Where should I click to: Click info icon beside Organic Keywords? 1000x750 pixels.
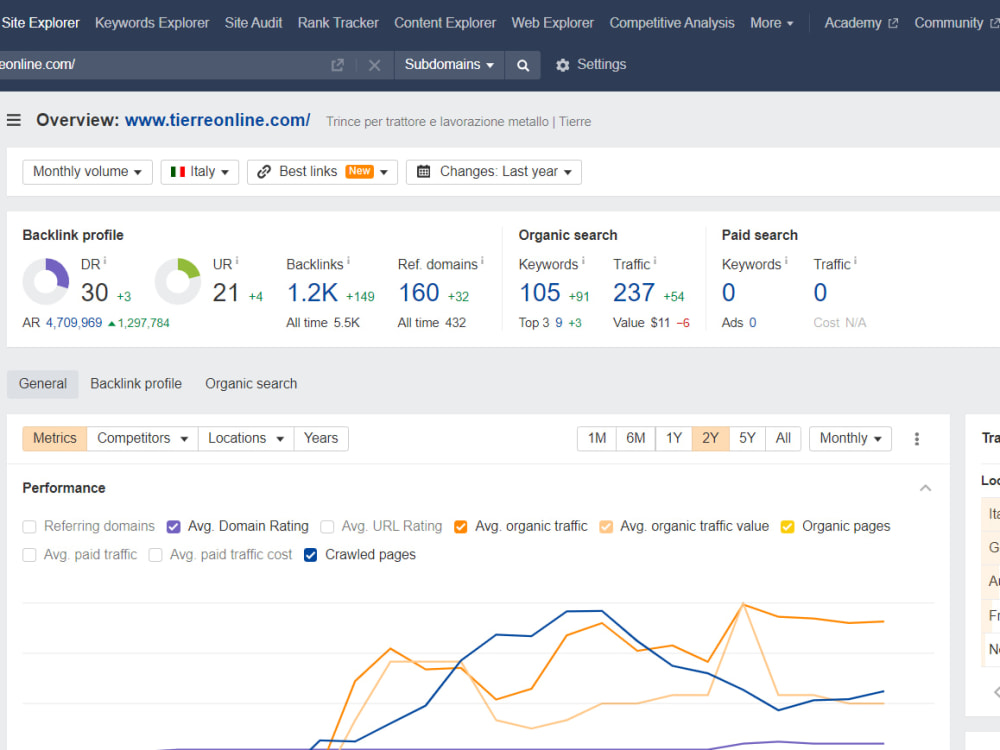pyautogui.click(x=583, y=261)
